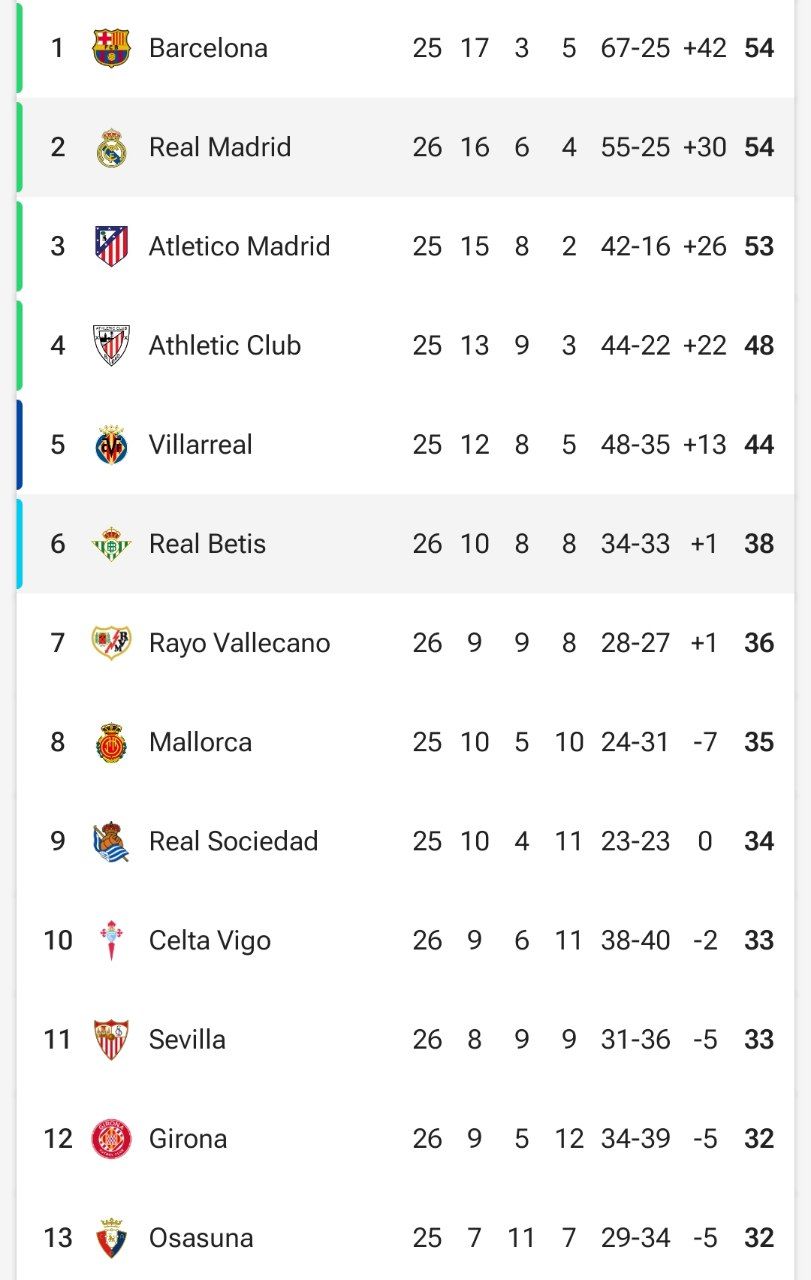Click the Athletic Club crest
811x1280 pixels.
point(111,345)
